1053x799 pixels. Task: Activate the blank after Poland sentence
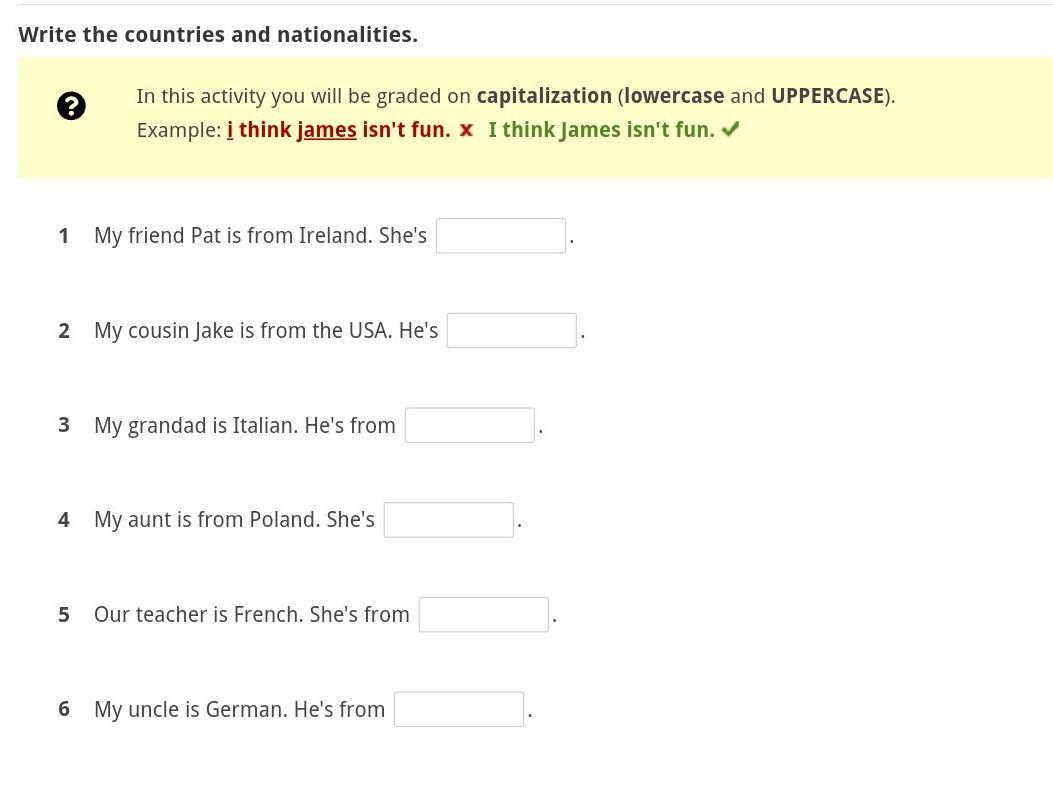(448, 520)
